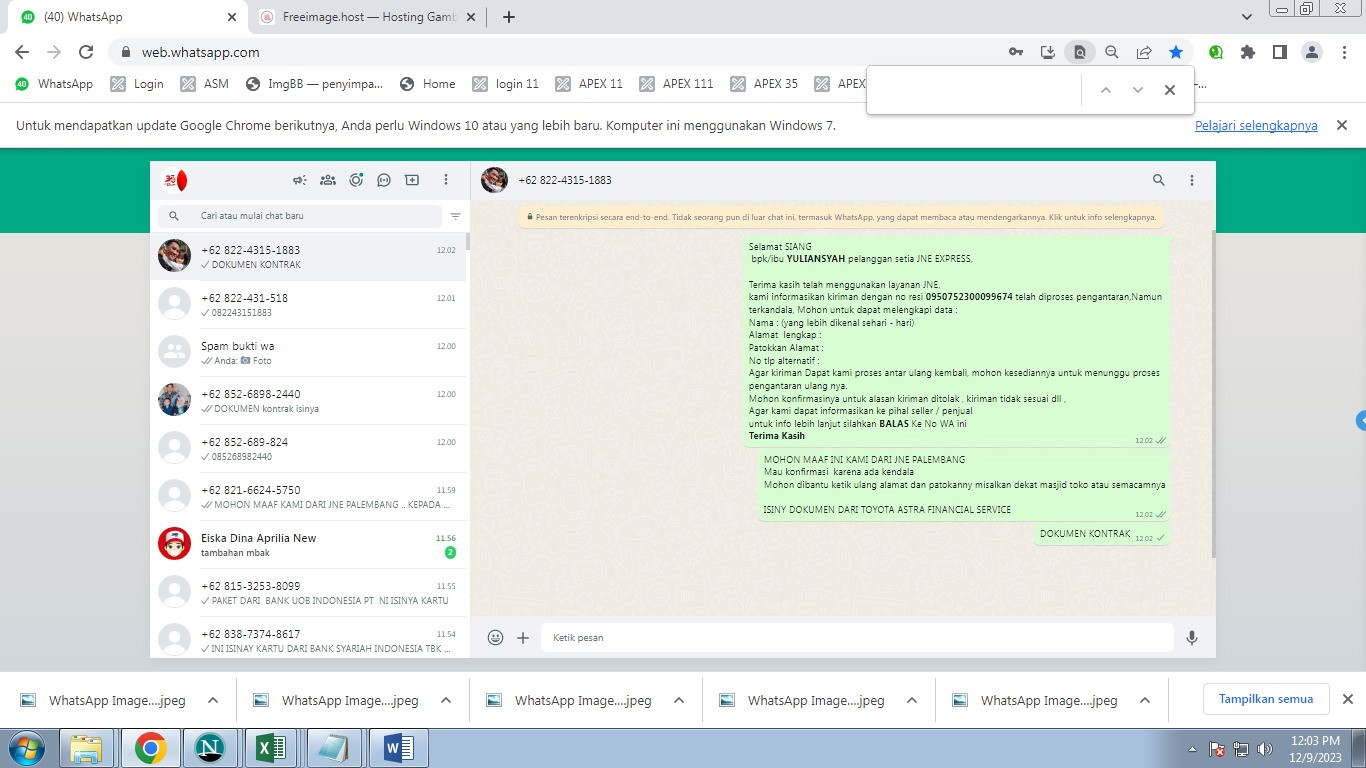Click 'Tampilkan semua' downloads button
The image size is (1366, 768).
pyautogui.click(x=1266, y=699)
